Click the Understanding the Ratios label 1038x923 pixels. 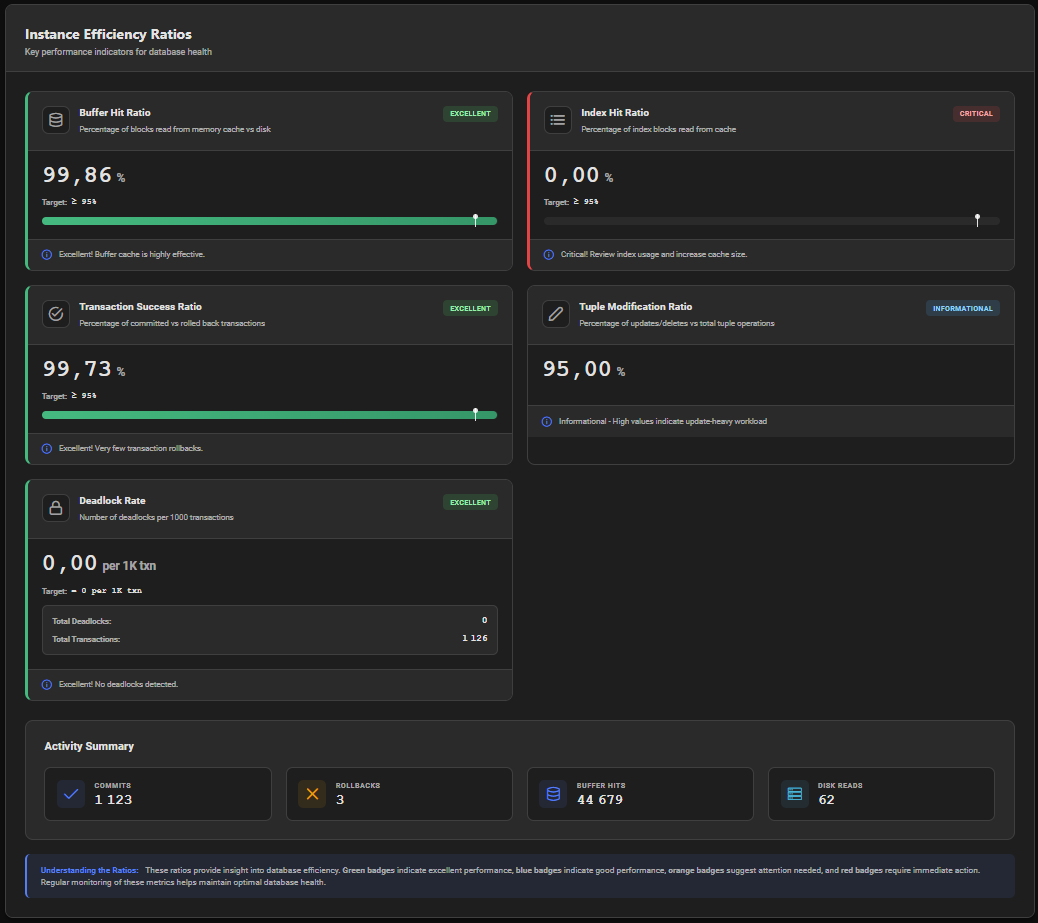click(89, 871)
